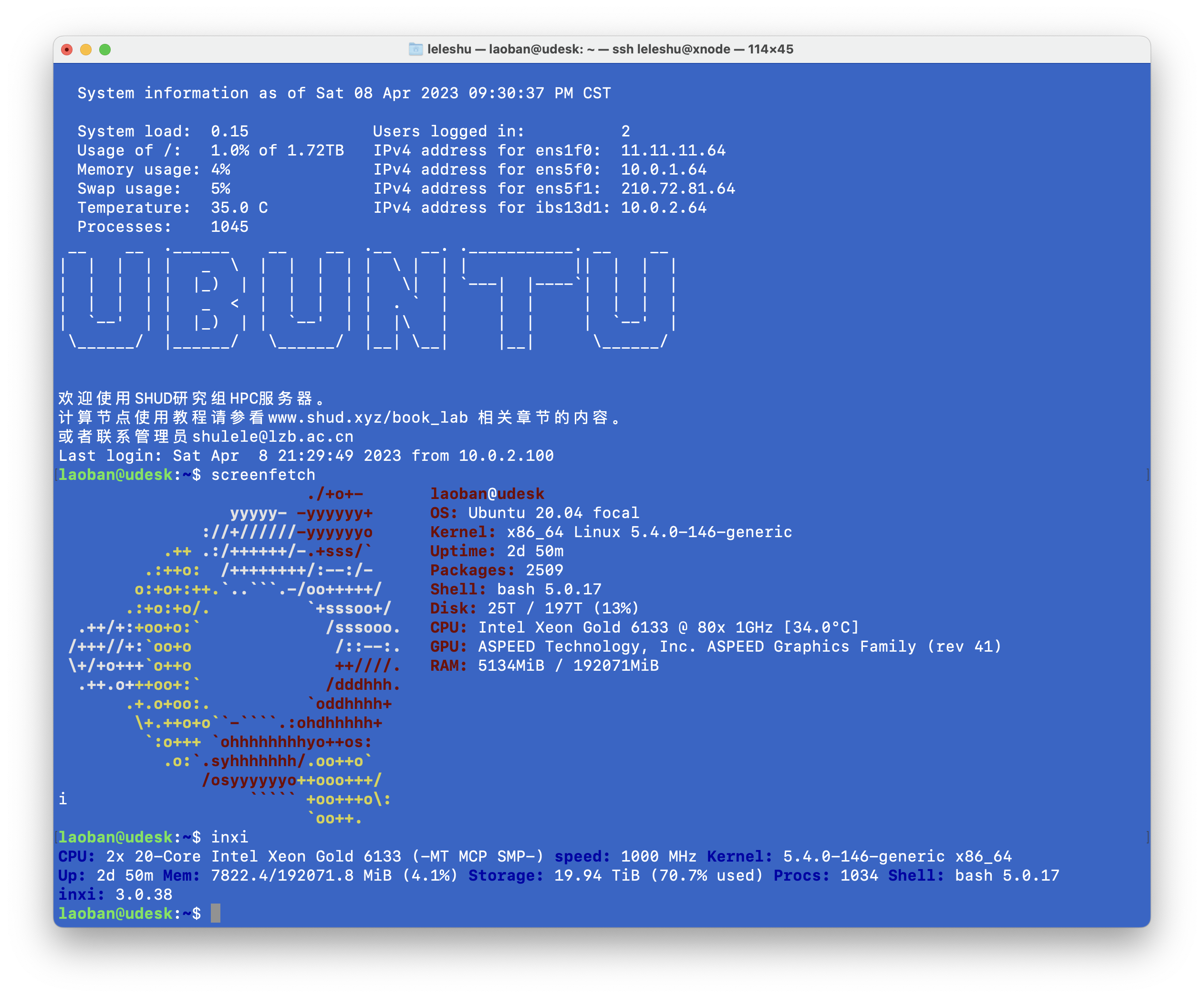Click IPv4 address 10.0.1.64 for ens5f0

coord(664,170)
